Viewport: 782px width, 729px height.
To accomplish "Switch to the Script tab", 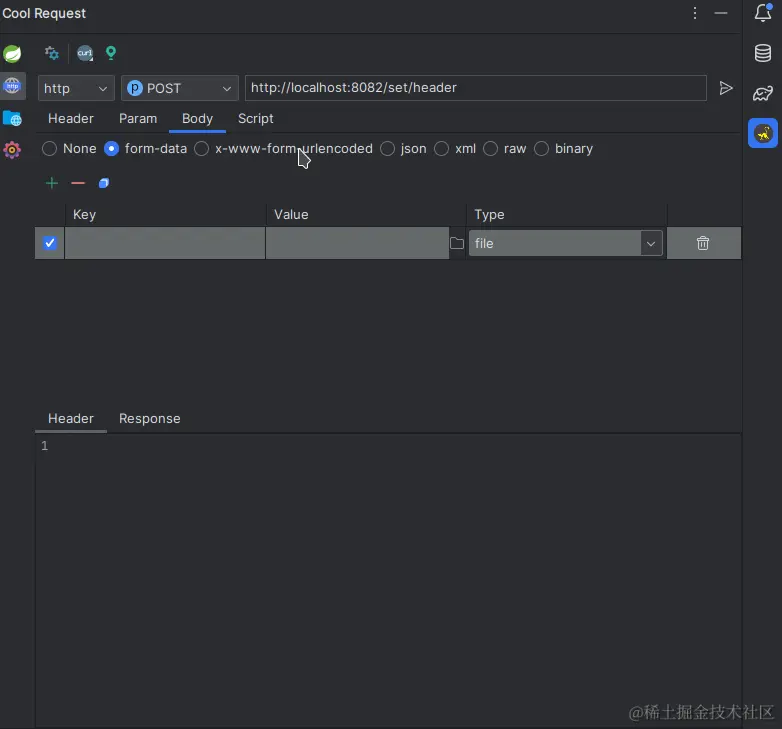I will click(256, 119).
